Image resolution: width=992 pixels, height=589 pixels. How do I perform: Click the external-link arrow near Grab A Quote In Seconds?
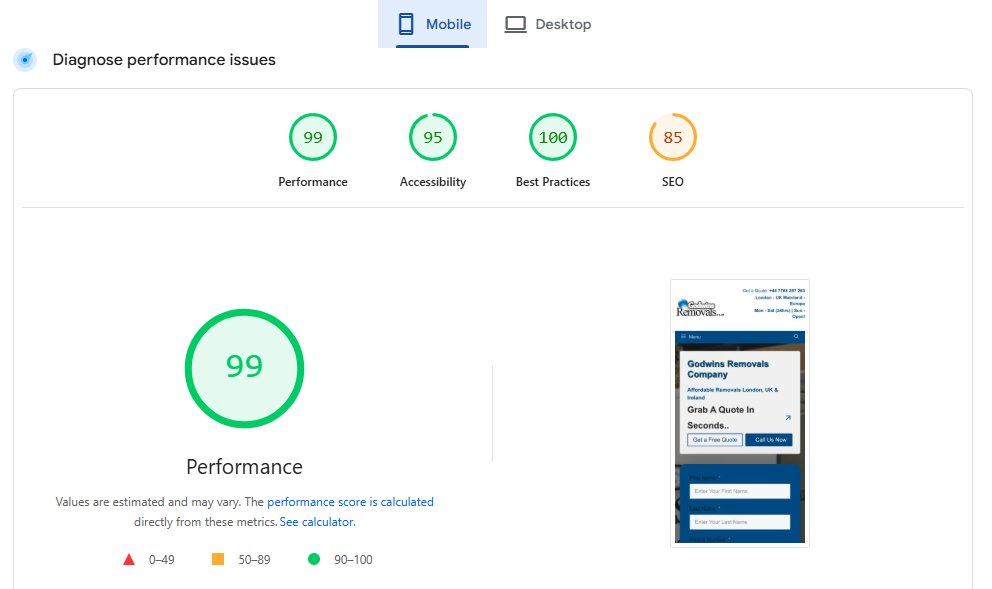point(788,417)
